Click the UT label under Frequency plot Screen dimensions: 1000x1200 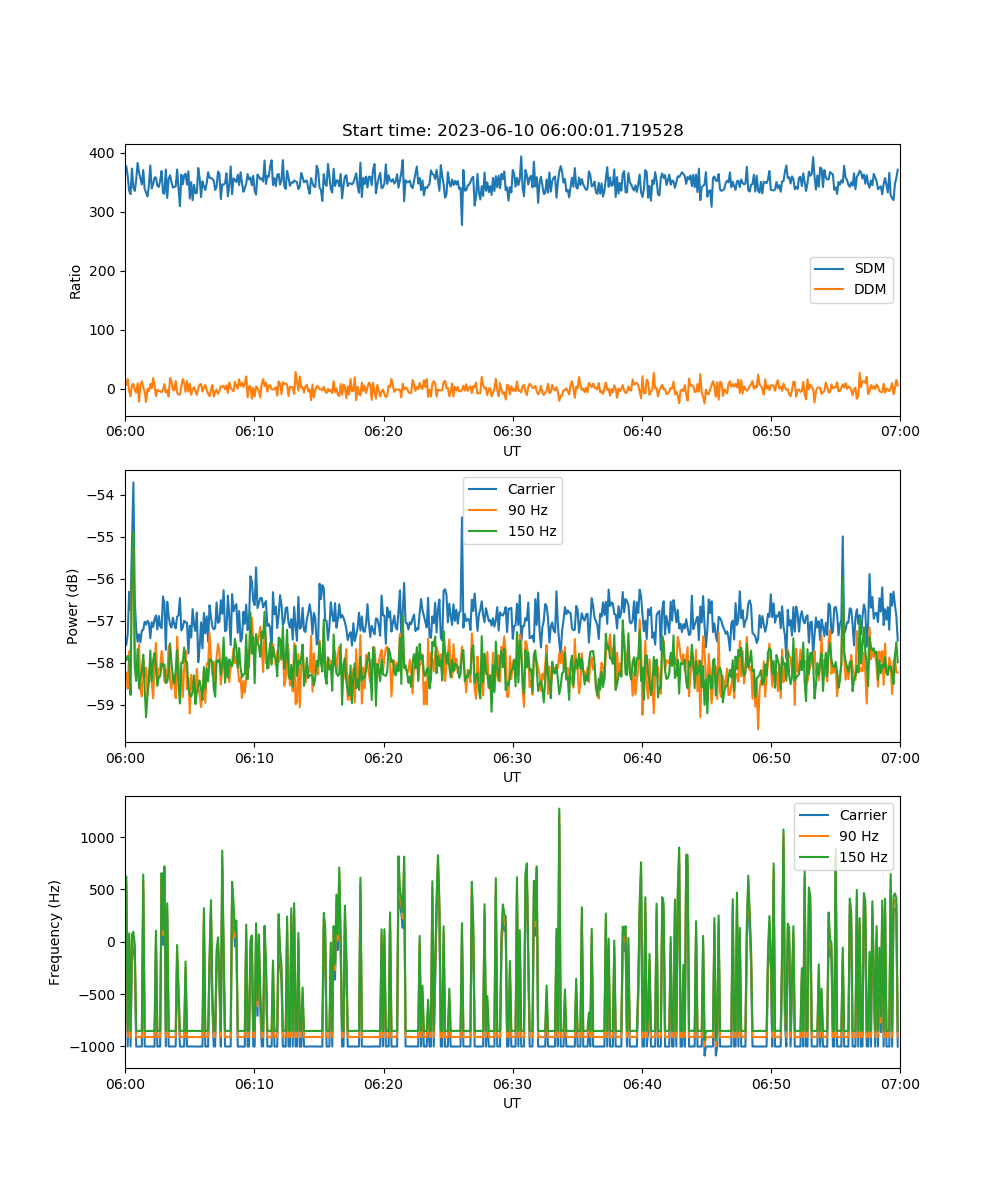point(512,1103)
